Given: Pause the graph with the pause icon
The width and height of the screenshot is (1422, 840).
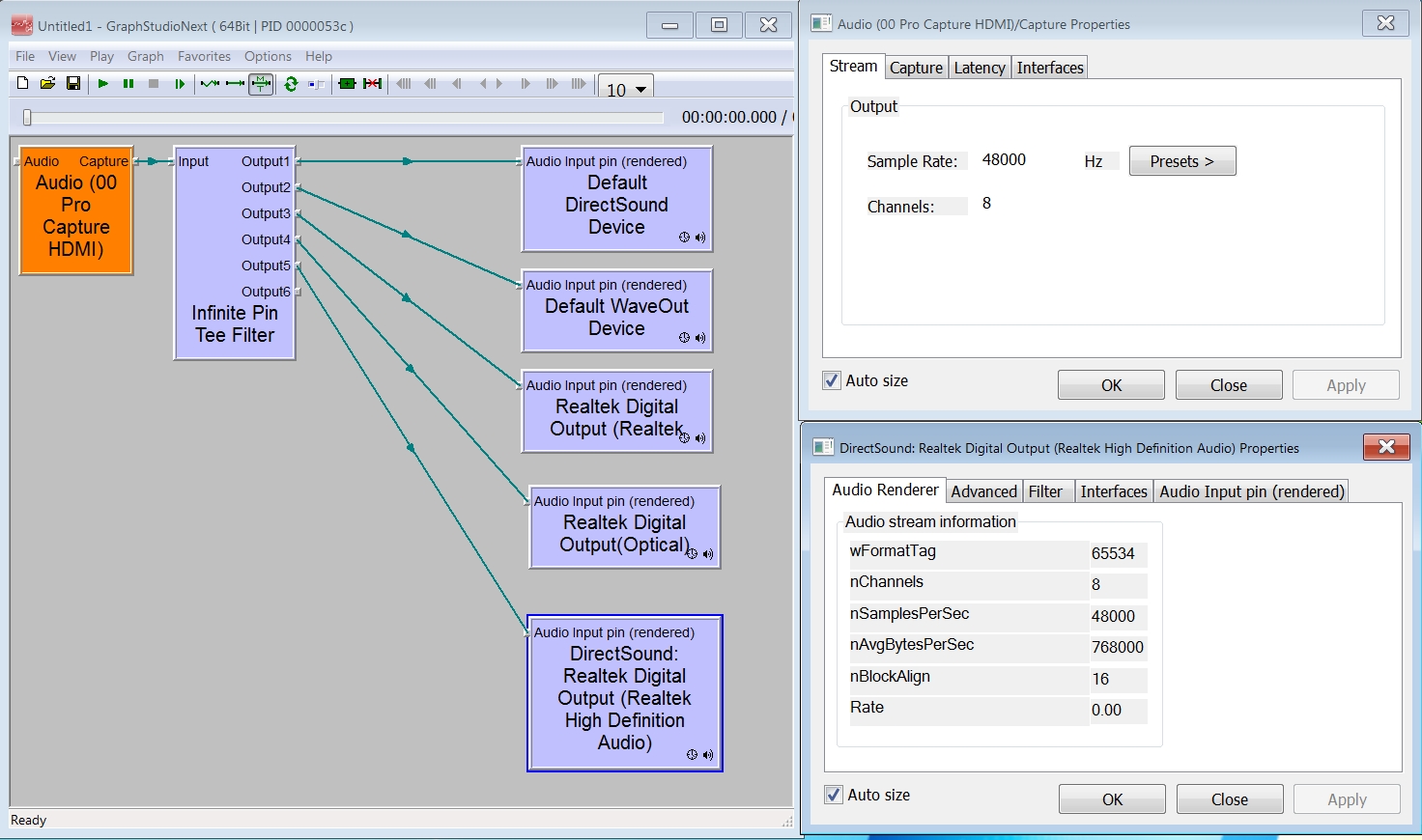Looking at the screenshot, I should [x=128, y=84].
